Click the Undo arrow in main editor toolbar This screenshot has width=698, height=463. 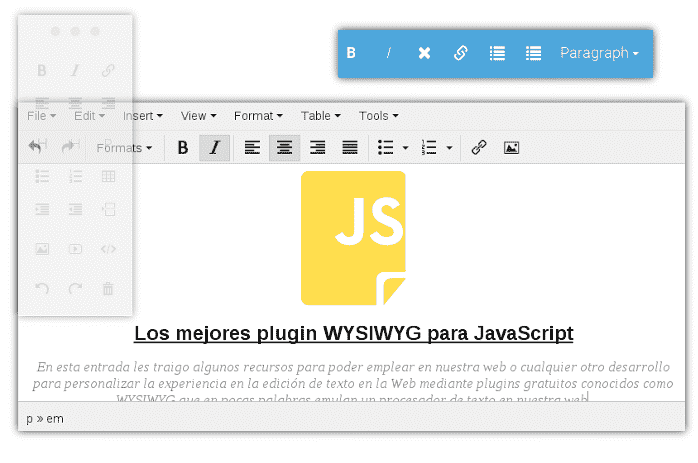[37, 146]
